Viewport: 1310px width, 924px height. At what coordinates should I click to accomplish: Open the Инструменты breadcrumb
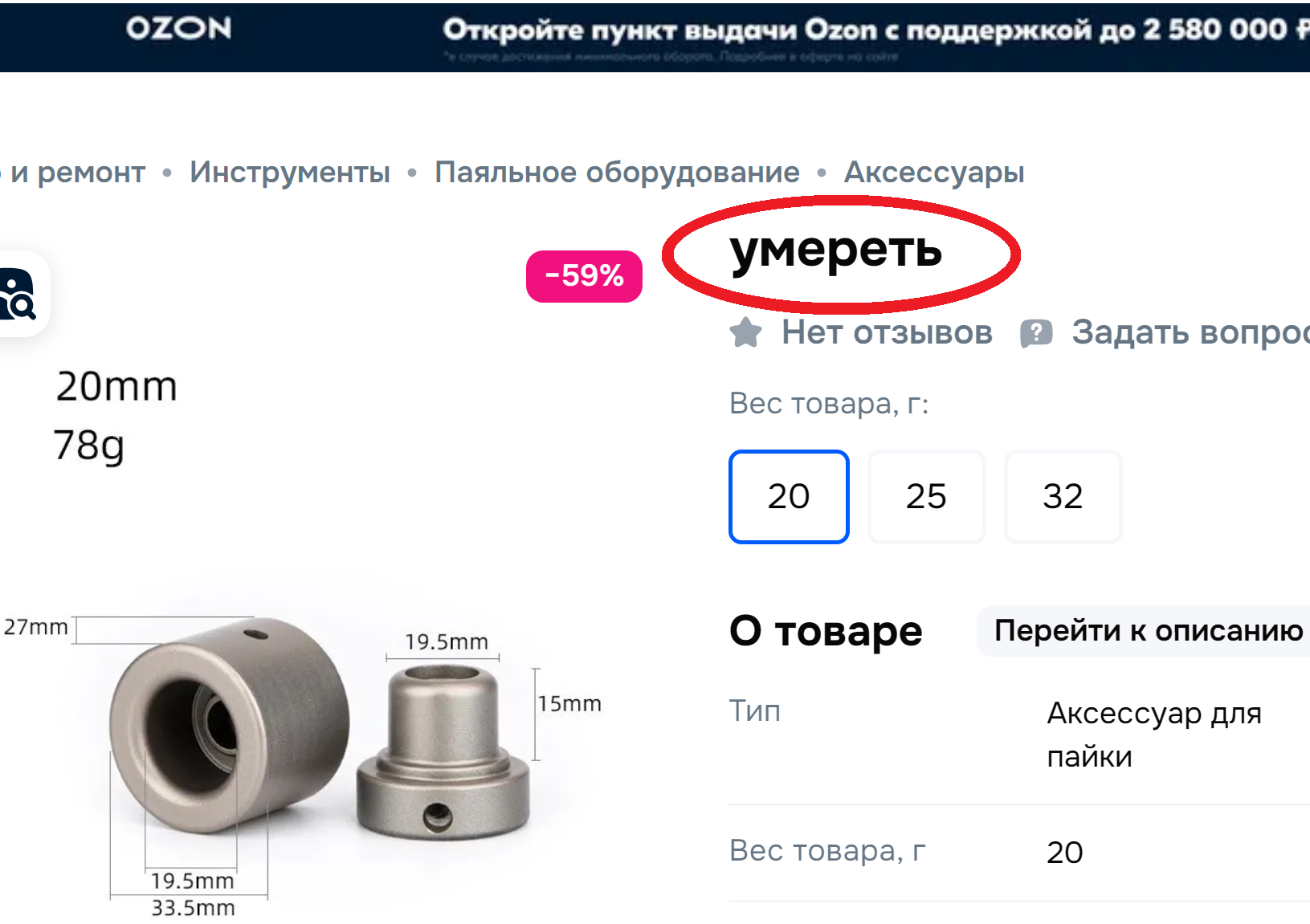(x=290, y=172)
